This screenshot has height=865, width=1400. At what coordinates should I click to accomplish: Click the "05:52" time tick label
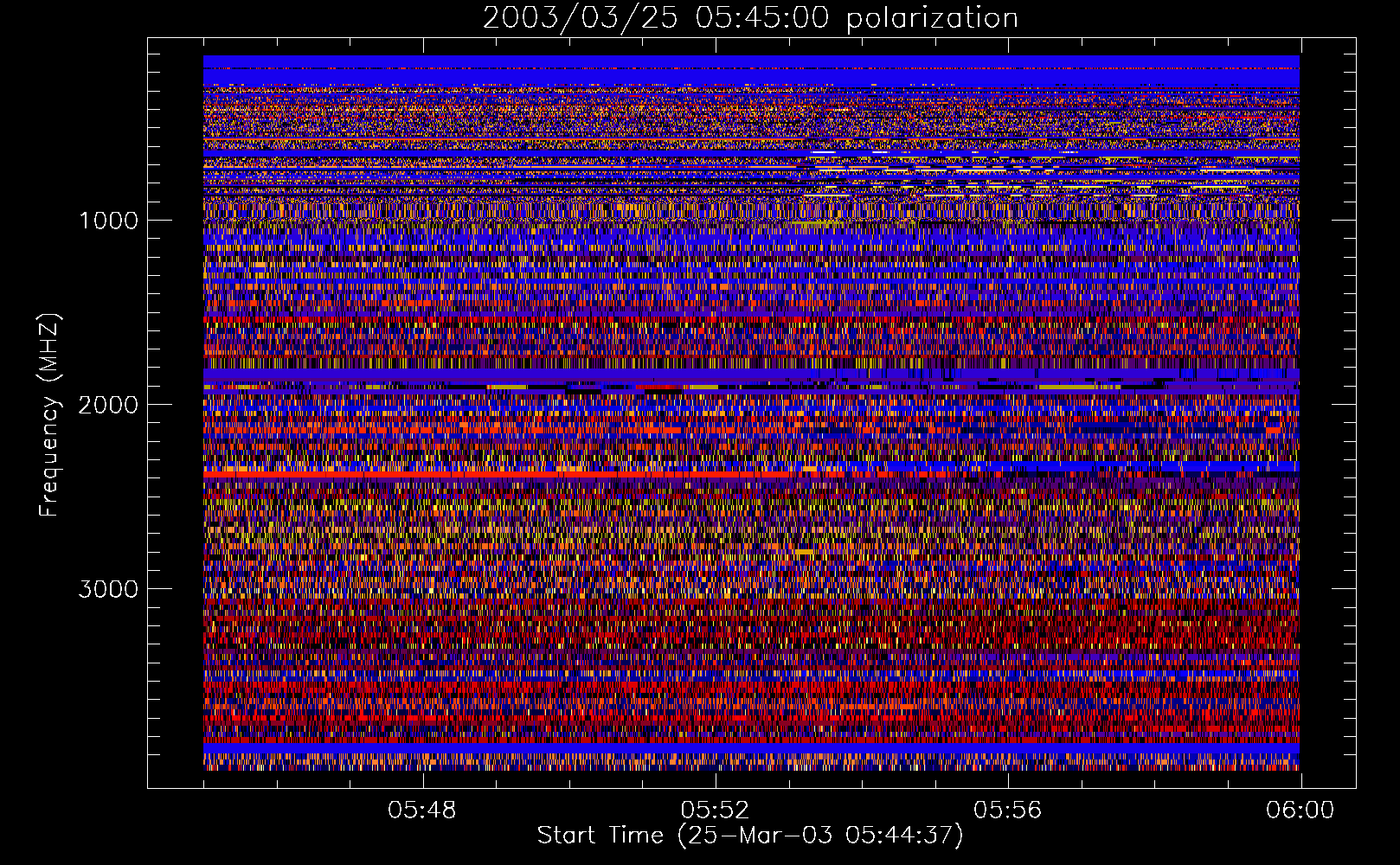pos(715,811)
